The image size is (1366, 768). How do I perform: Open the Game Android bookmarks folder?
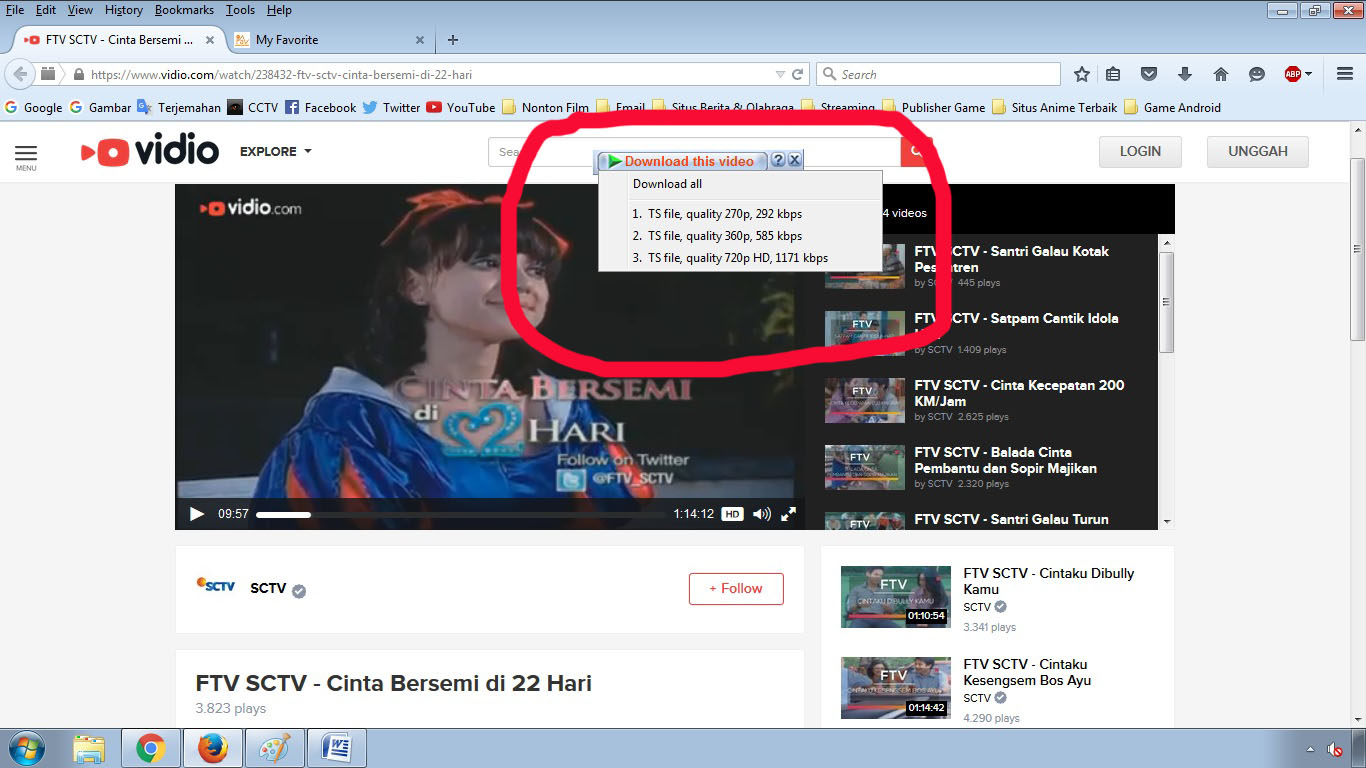tap(1172, 107)
